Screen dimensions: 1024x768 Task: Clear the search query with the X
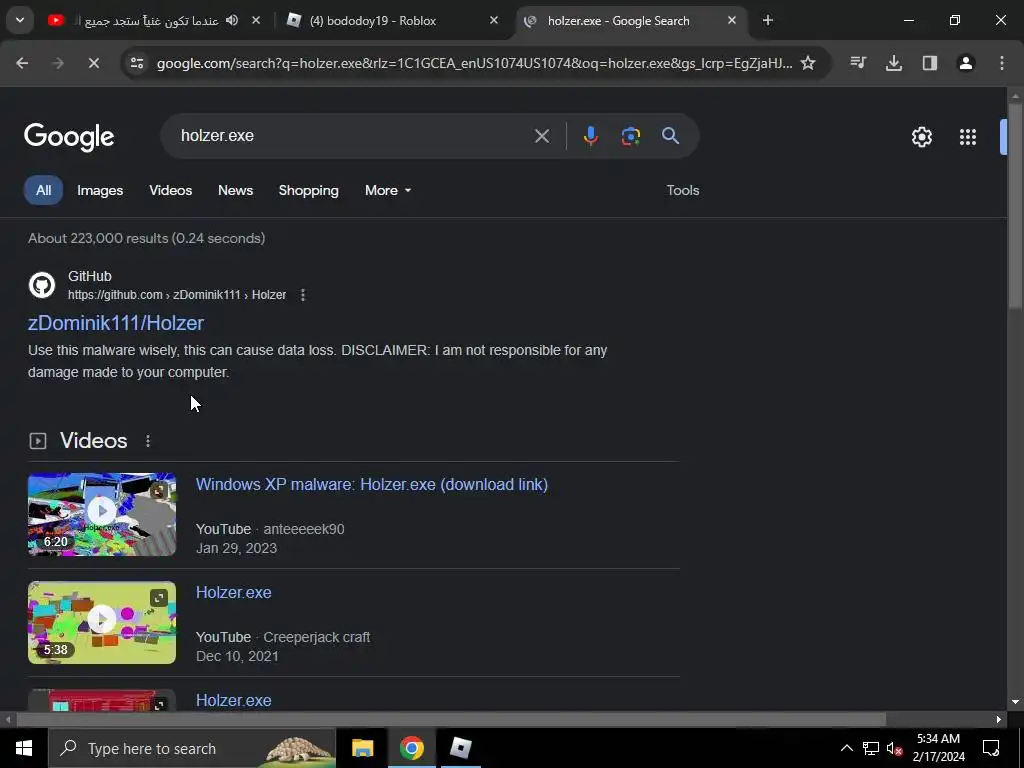(541, 136)
